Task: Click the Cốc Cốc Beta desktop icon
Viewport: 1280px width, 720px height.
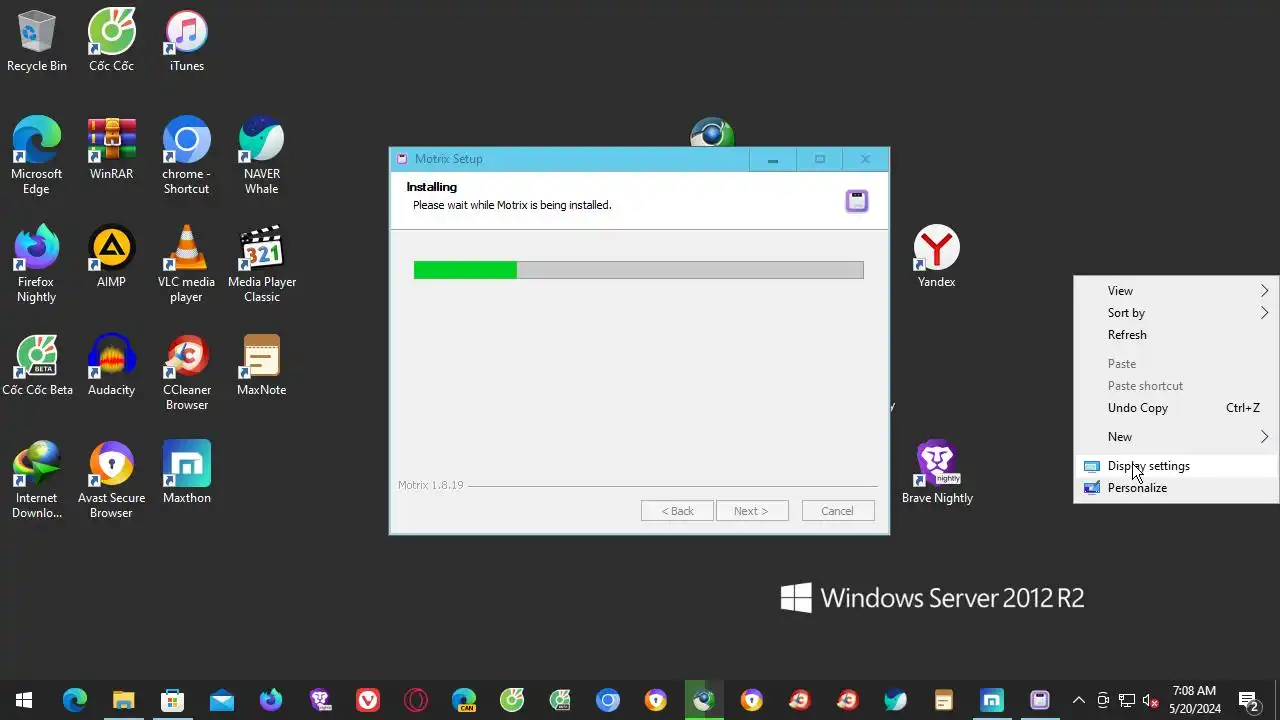Action: point(37,365)
